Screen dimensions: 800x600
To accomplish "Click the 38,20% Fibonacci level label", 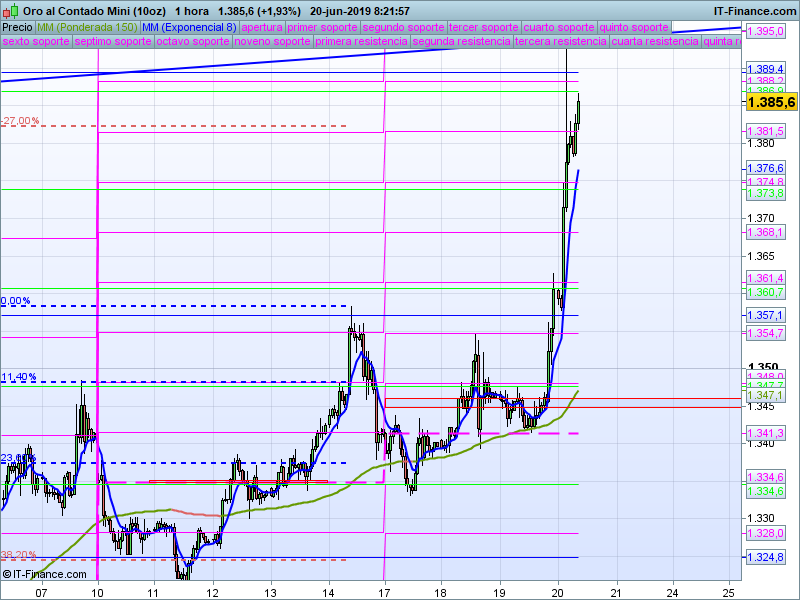I will [x=18, y=554].
